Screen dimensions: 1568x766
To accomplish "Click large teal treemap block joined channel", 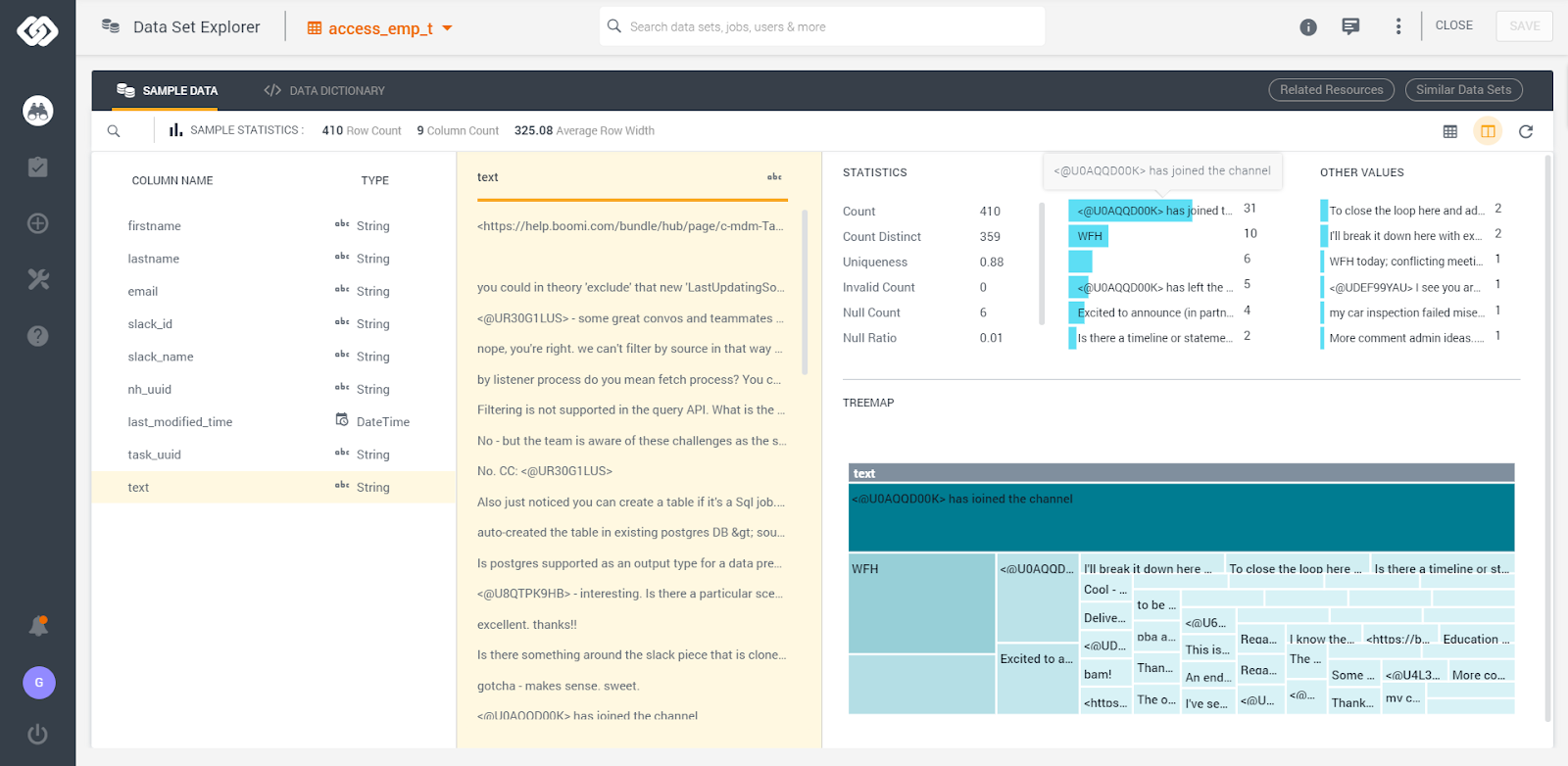I will (x=1181, y=517).
